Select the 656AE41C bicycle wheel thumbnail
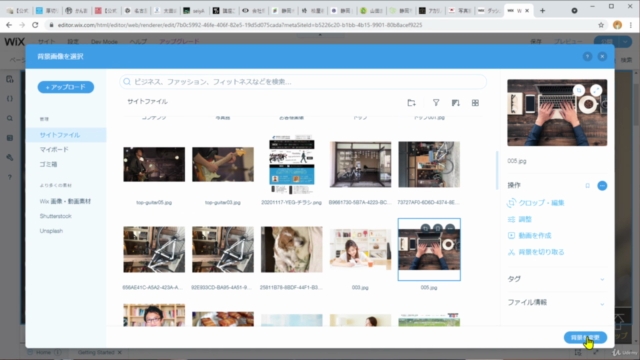Screen dimensions: 640x360 tap(154, 249)
